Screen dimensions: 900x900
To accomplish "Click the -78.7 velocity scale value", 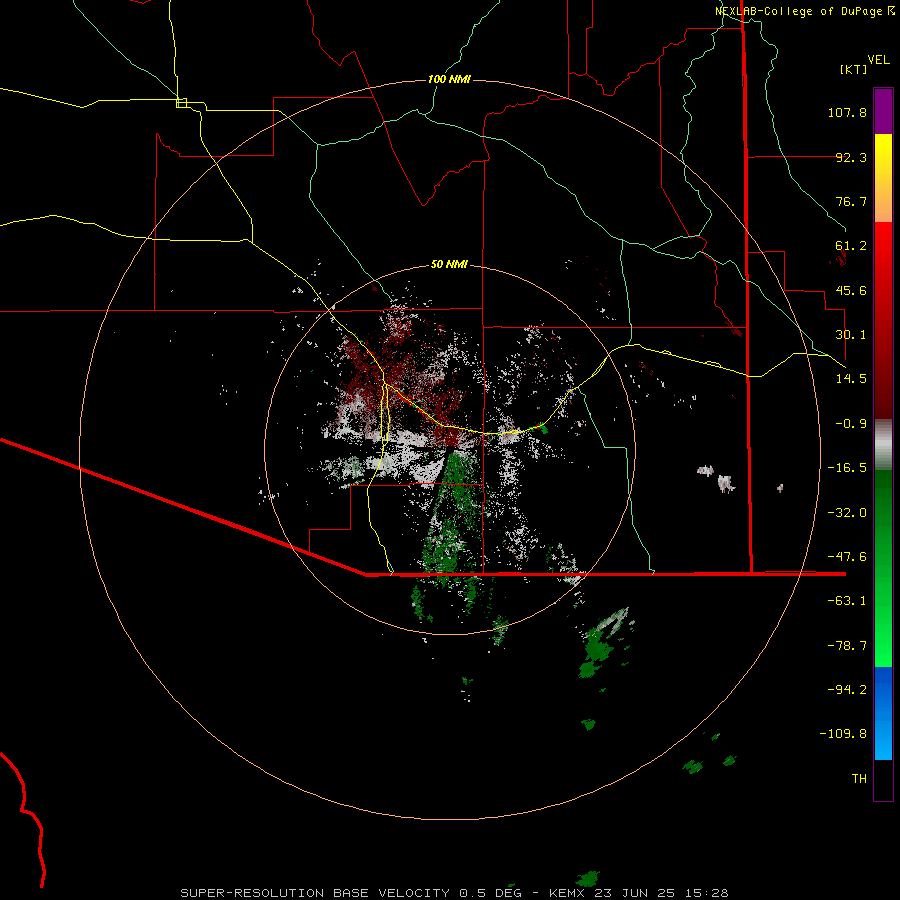I will (847, 646).
